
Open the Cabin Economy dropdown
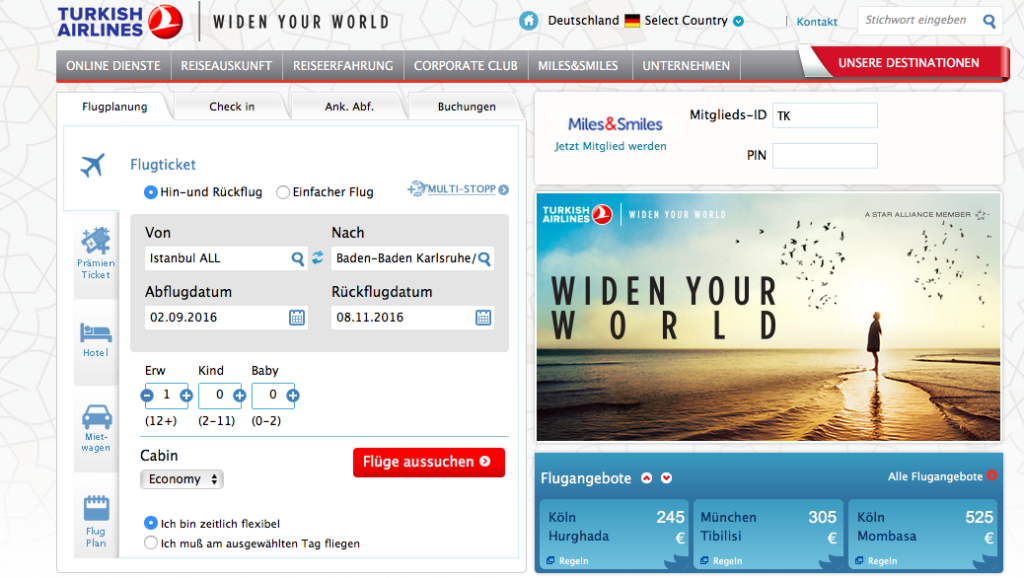coord(182,479)
